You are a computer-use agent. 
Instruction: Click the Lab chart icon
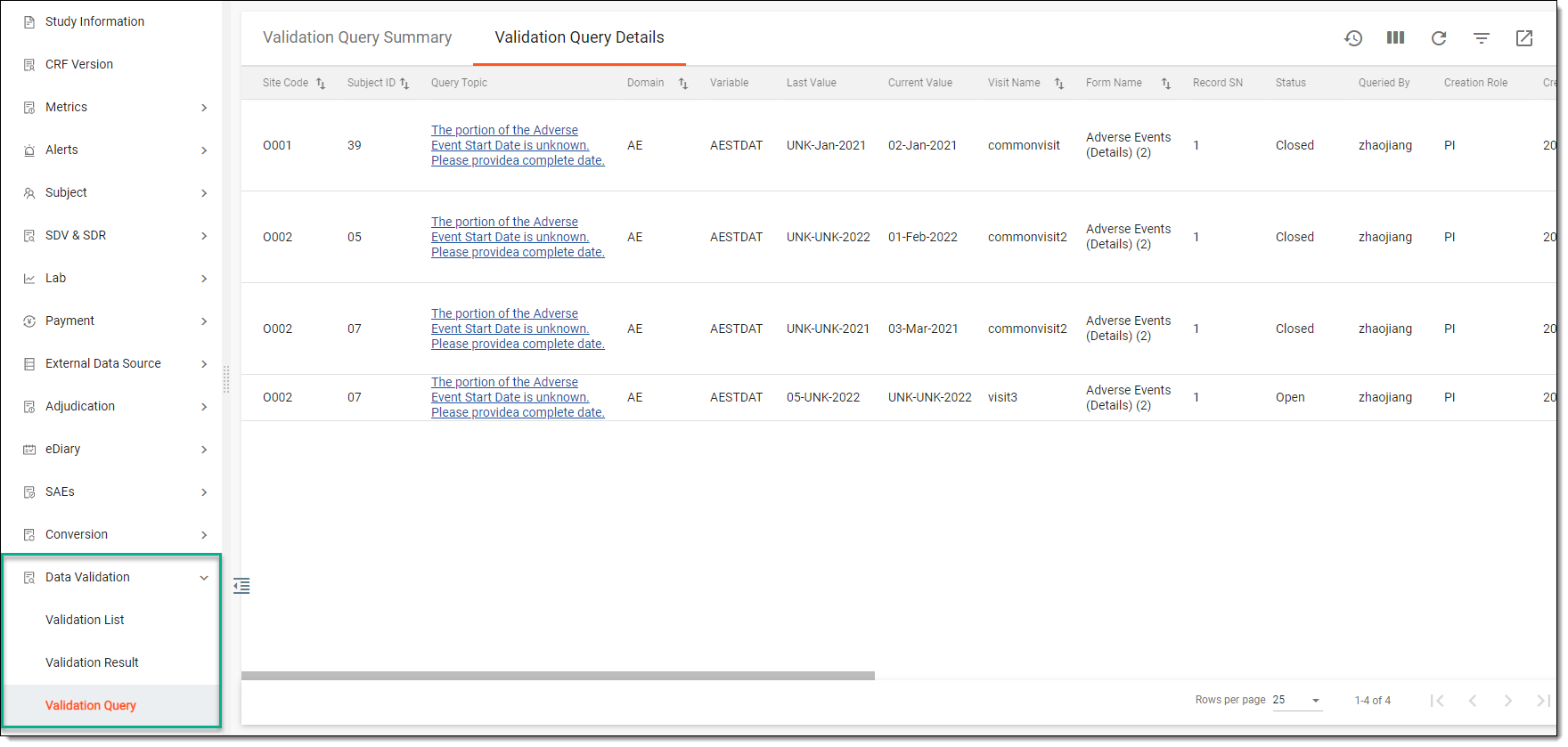(x=29, y=279)
